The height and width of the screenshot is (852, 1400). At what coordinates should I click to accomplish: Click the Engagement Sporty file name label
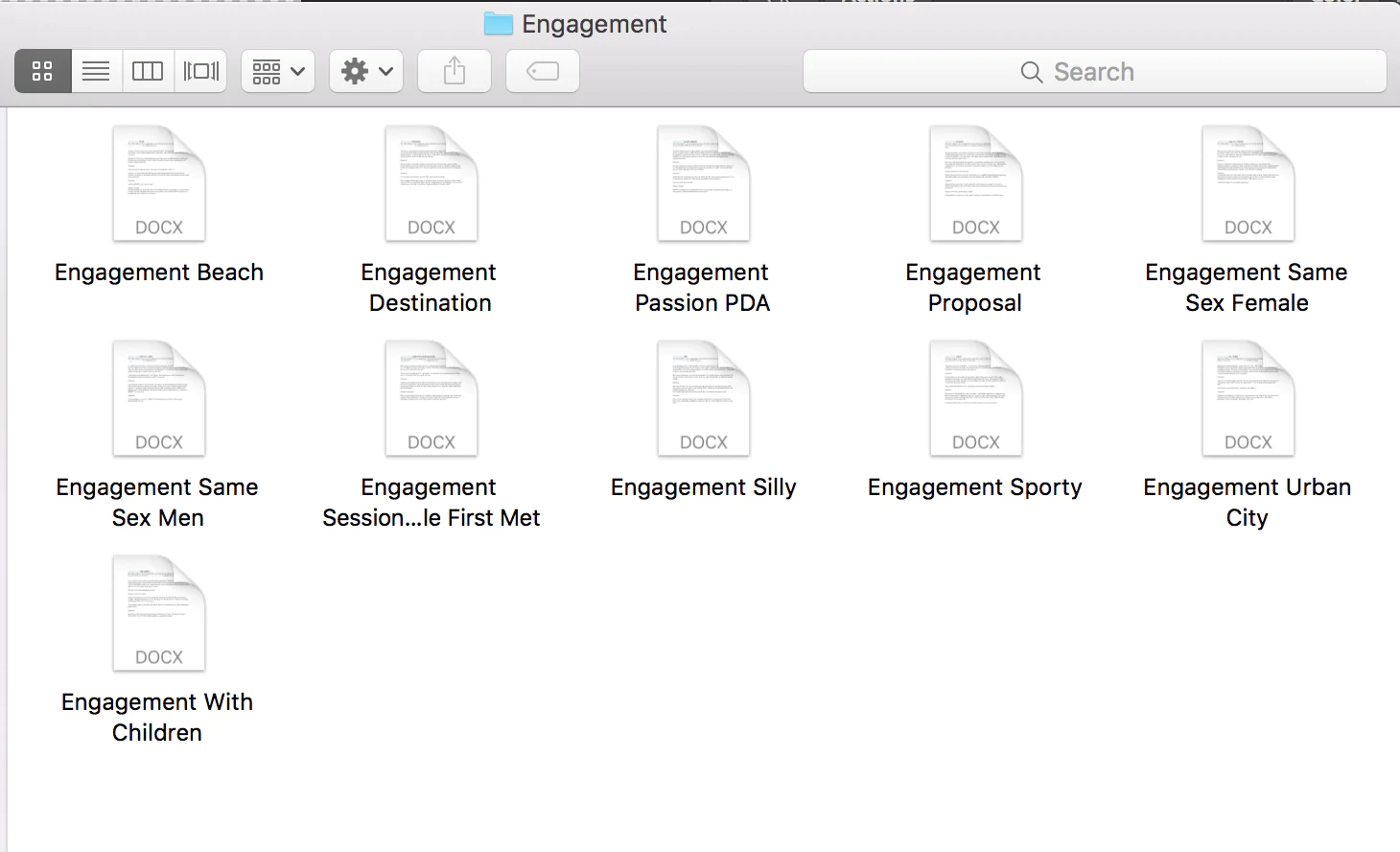point(974,487)
